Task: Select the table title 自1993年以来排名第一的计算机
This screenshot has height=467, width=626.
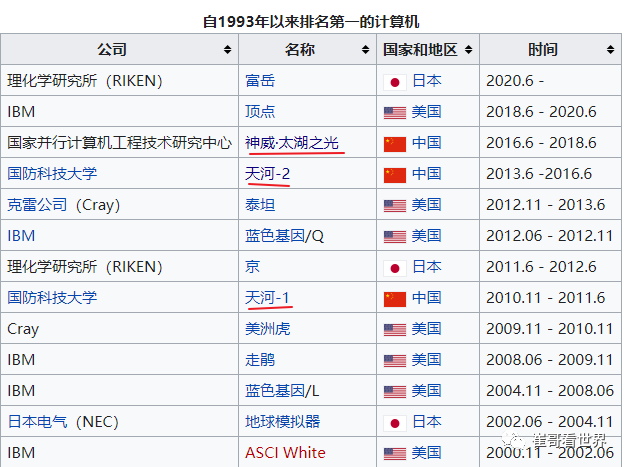Action: 311,22
